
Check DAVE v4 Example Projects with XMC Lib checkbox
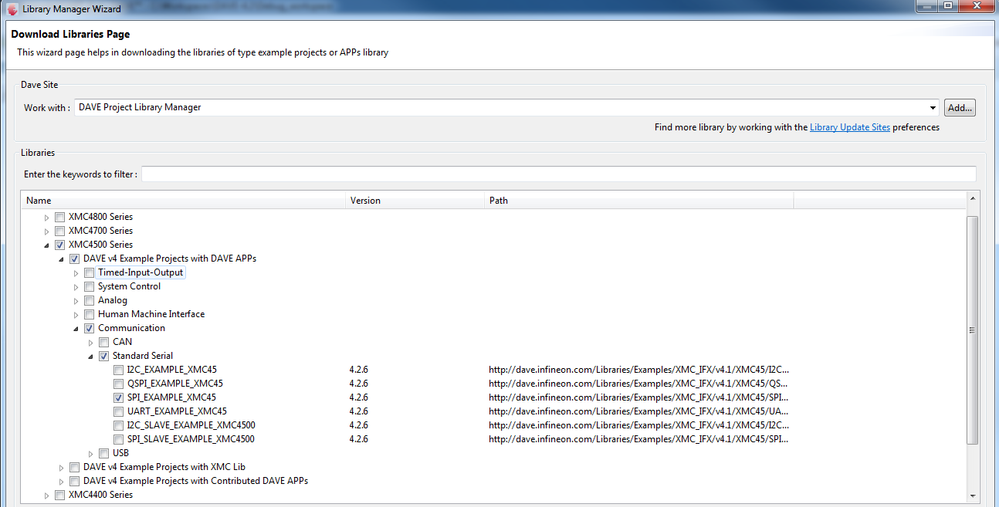point(75,468)
